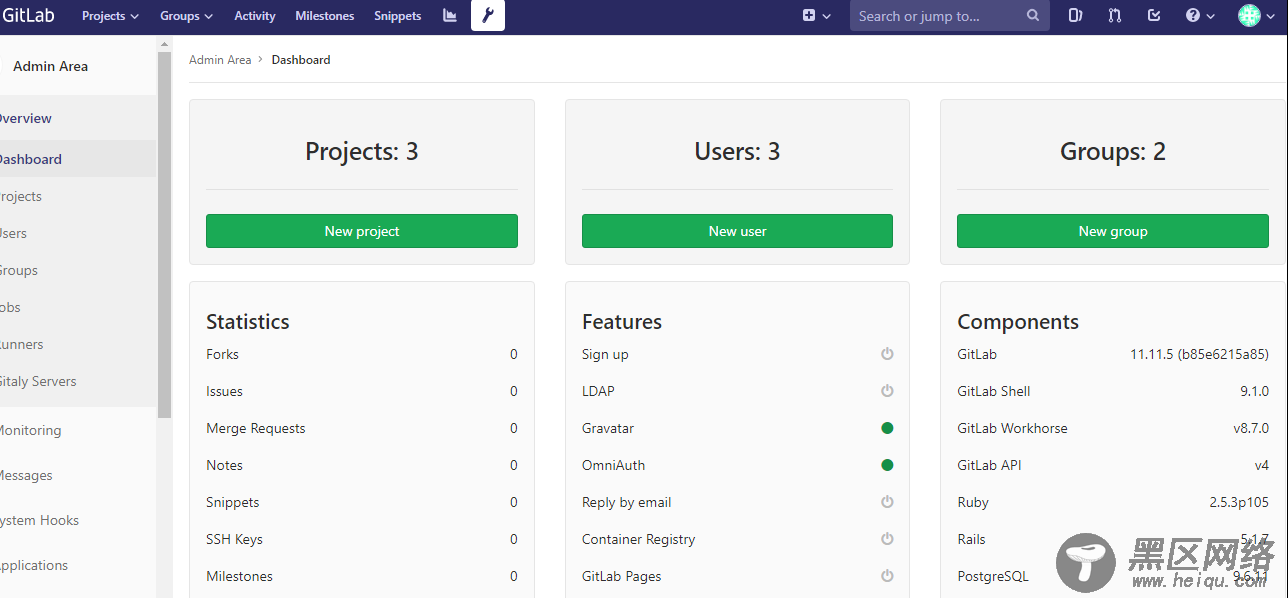Click the Issues statistics row label

[224, 391]
